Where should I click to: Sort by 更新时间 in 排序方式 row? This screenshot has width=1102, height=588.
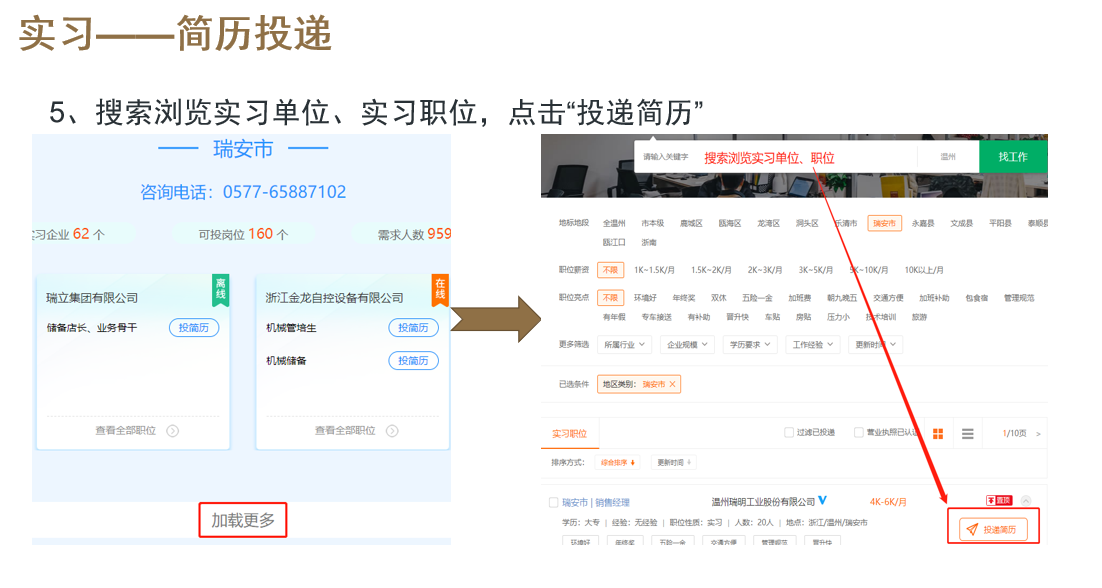[674, 462]
